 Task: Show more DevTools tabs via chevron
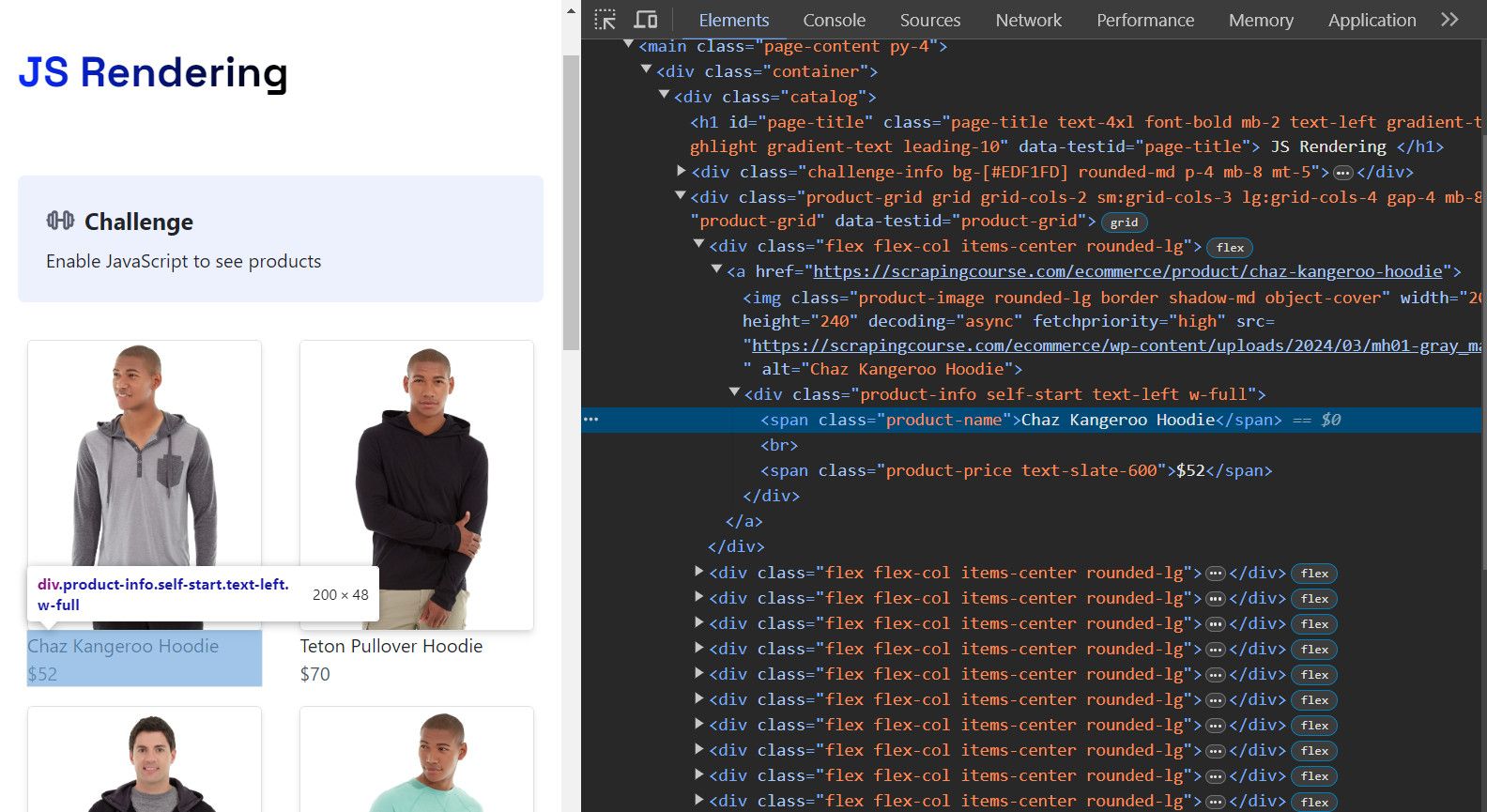point(1449,20)
